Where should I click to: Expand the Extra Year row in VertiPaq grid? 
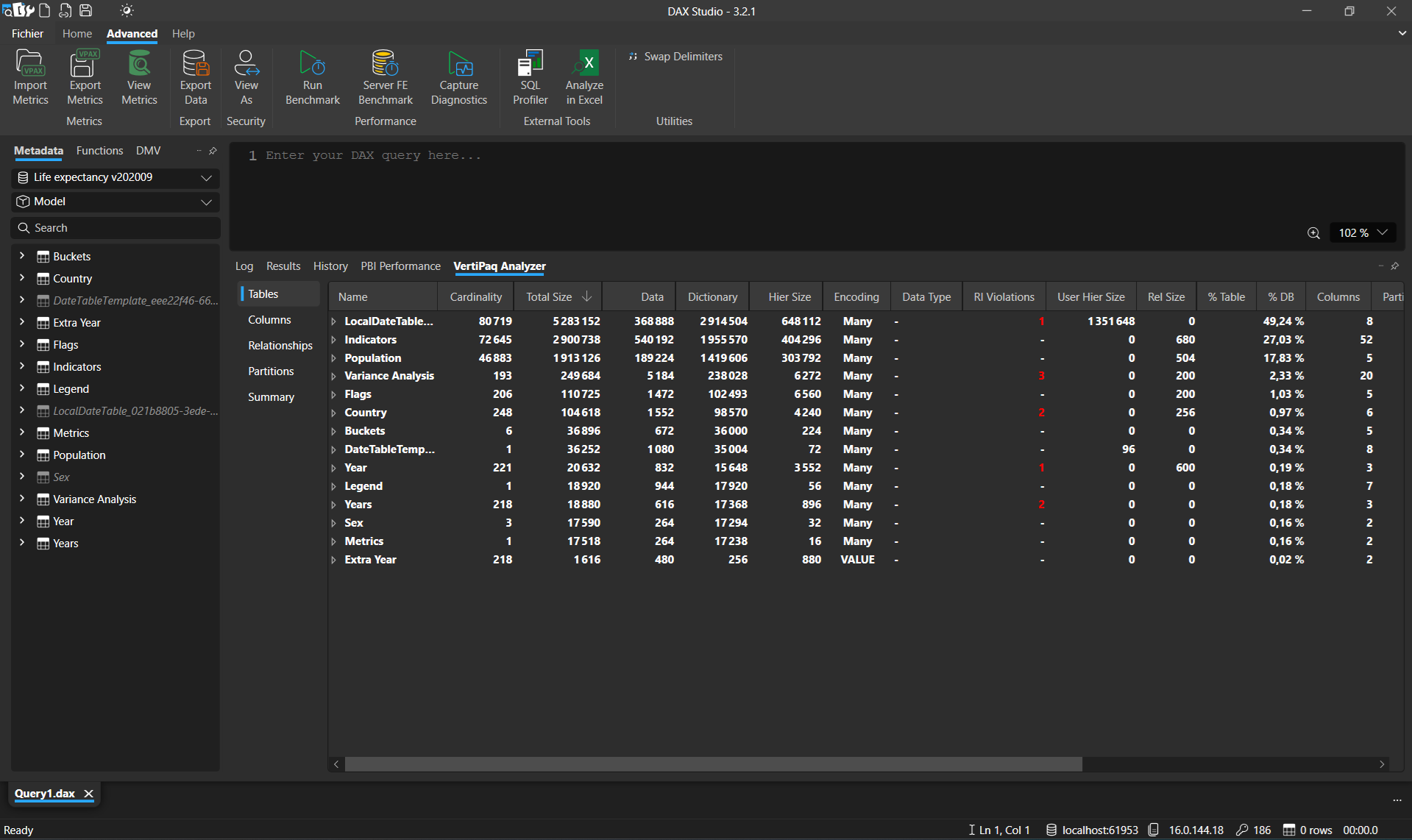pyautogui.click(x=334, y=560)
